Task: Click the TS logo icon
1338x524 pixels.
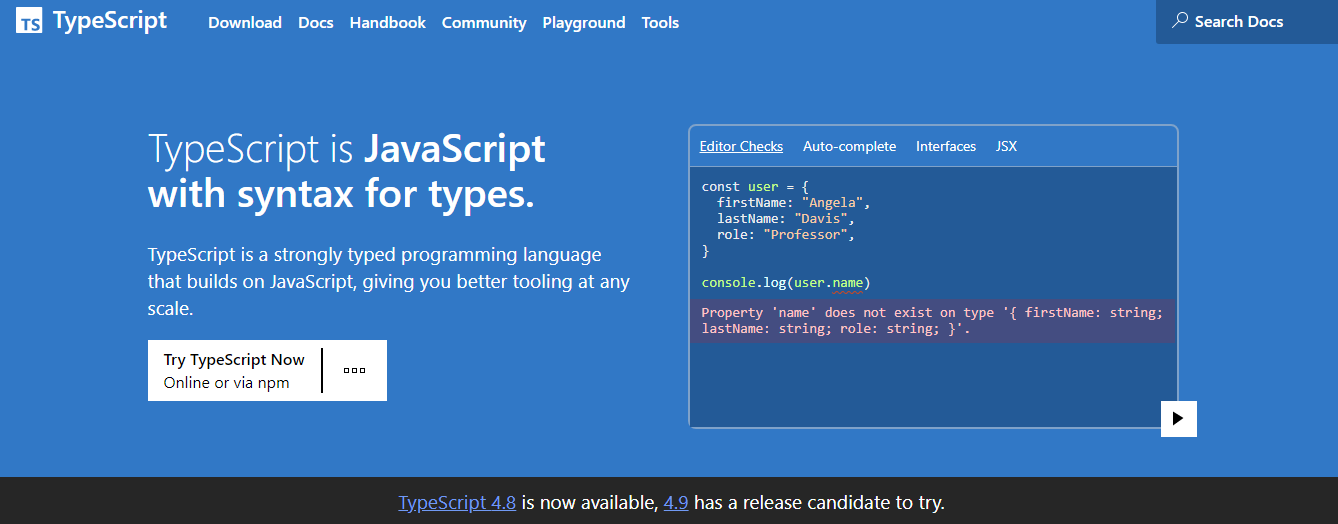Action: [29, 22]
